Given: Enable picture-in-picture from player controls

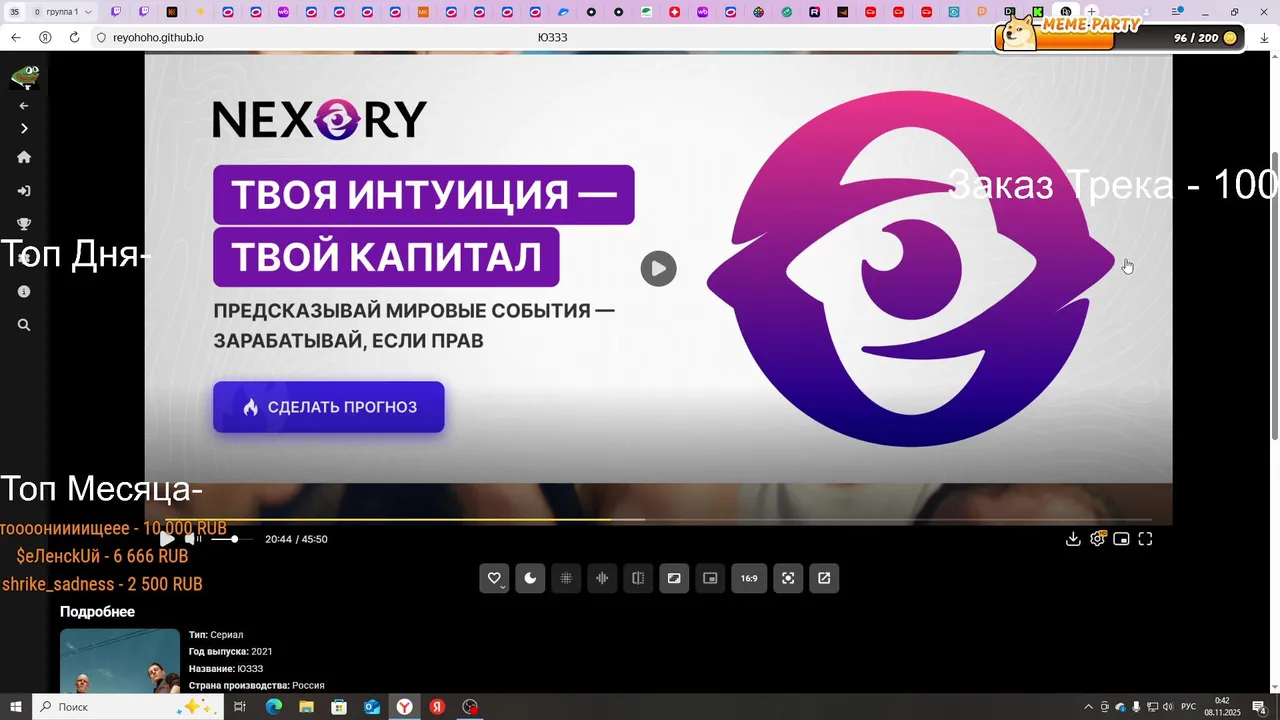Looking at the screenshot, I should pyautogui.click(x=1122, y=539).
